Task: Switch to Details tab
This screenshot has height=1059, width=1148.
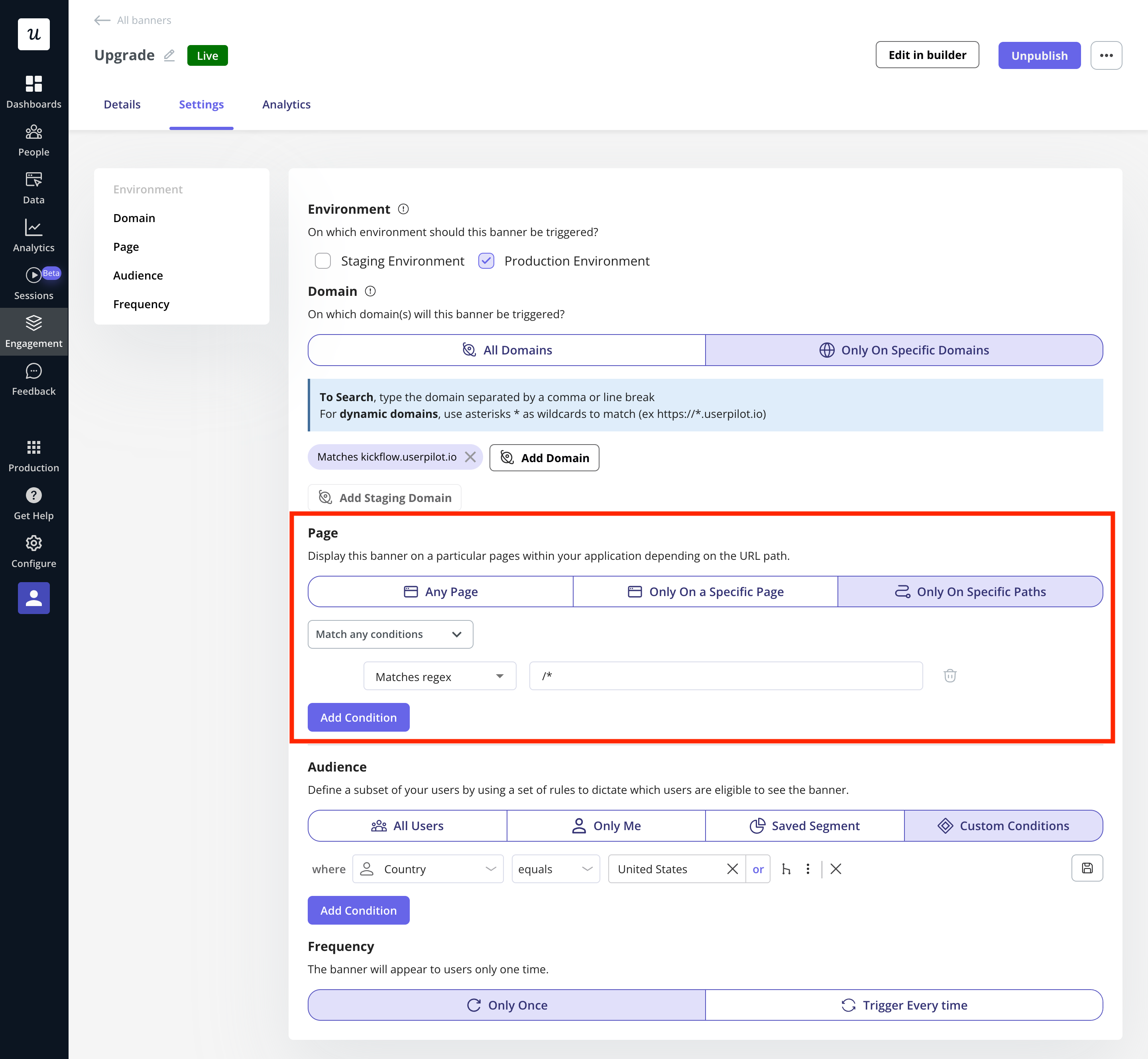Action: coord(122,104)
